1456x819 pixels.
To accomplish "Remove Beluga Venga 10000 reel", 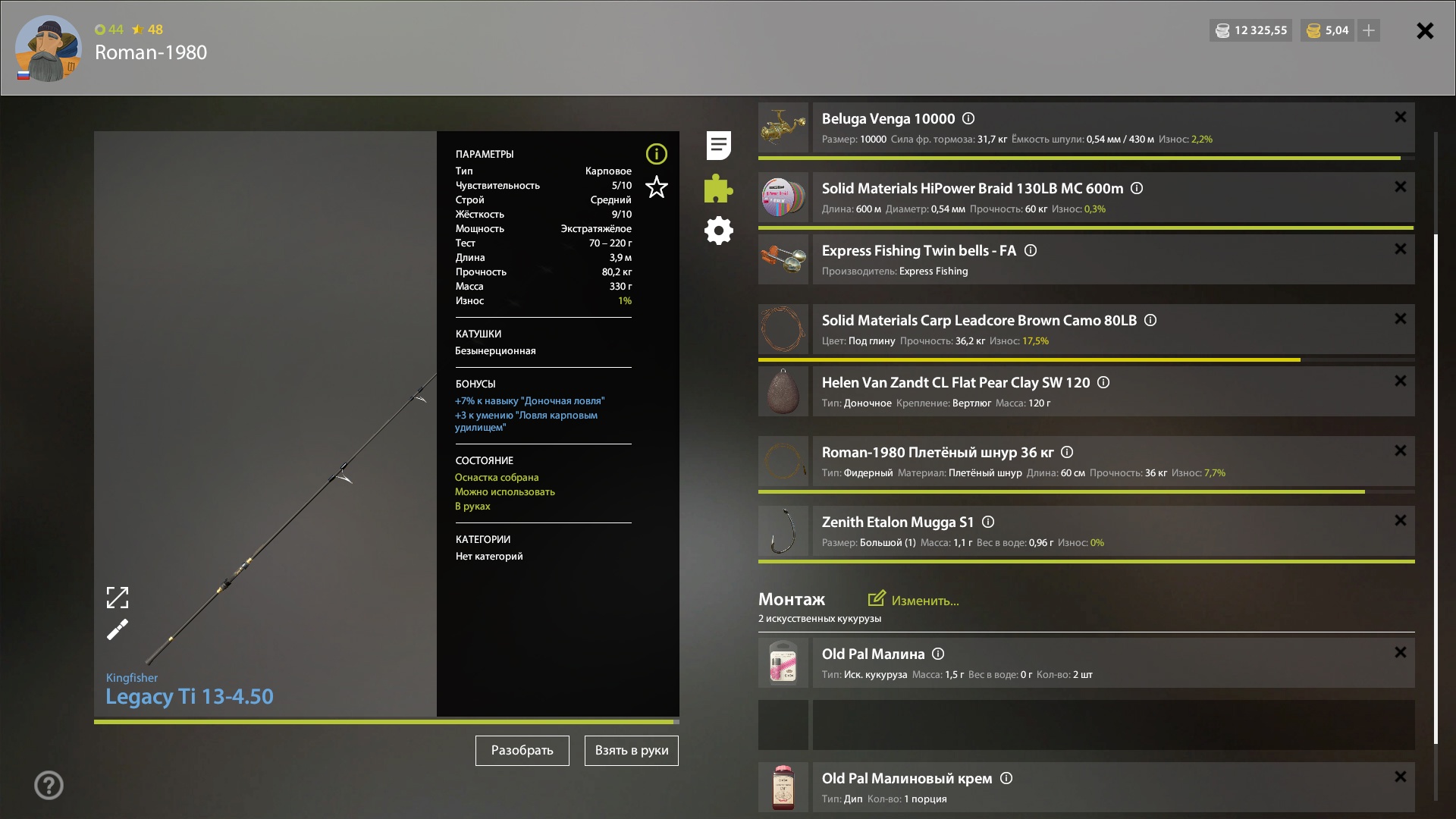I will point(1401,117).
